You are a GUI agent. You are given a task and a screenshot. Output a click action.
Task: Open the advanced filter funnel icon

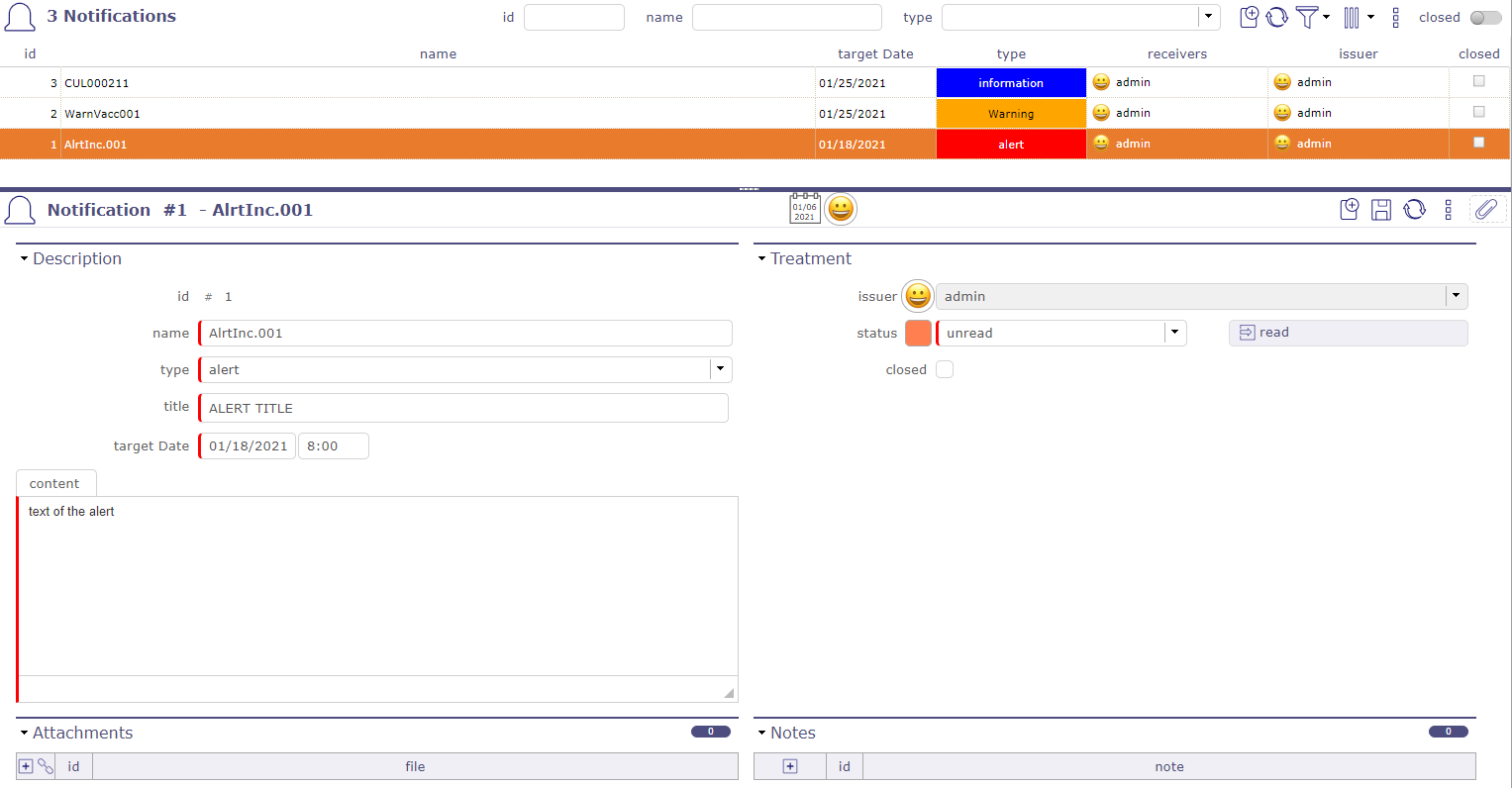[x=1307, y=17]
